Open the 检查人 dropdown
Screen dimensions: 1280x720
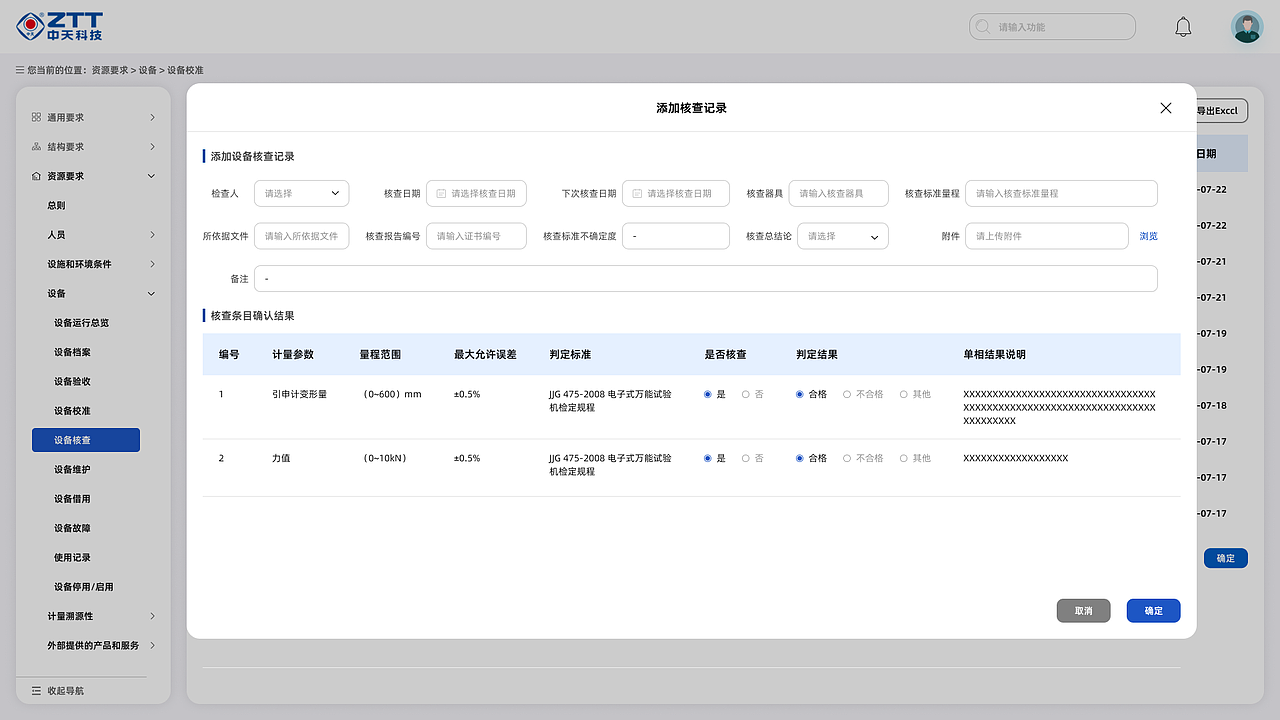[301, 193]
